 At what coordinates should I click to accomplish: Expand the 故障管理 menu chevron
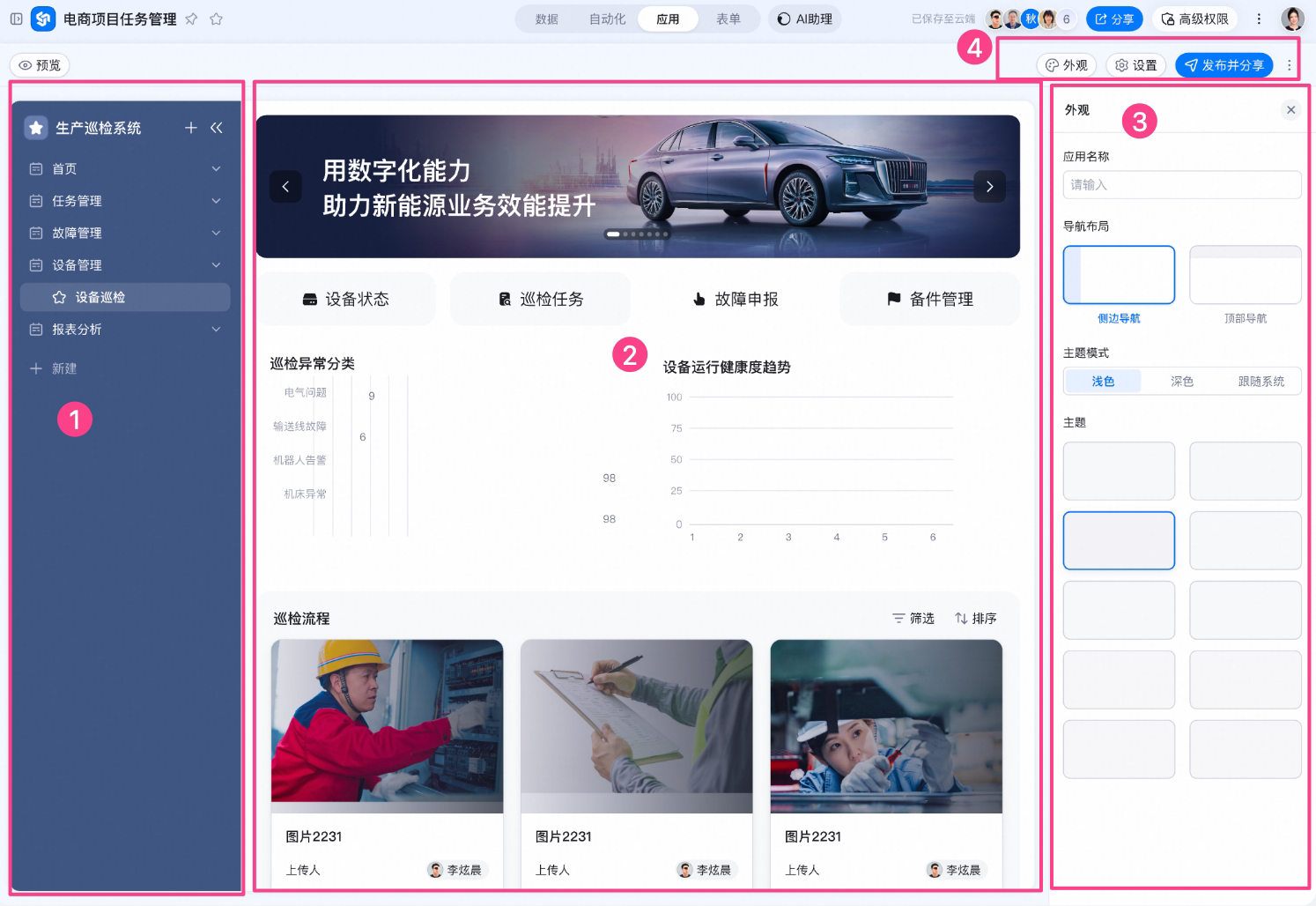pos(216,233)
